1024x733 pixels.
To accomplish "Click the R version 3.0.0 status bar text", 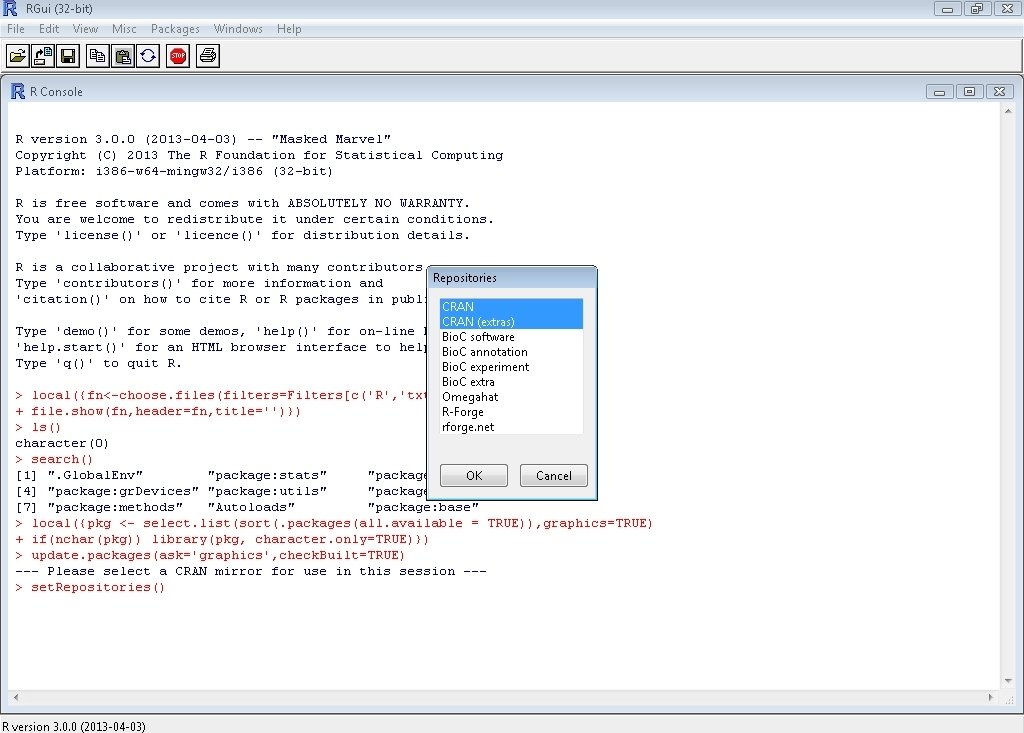I will tap(74, 726).
